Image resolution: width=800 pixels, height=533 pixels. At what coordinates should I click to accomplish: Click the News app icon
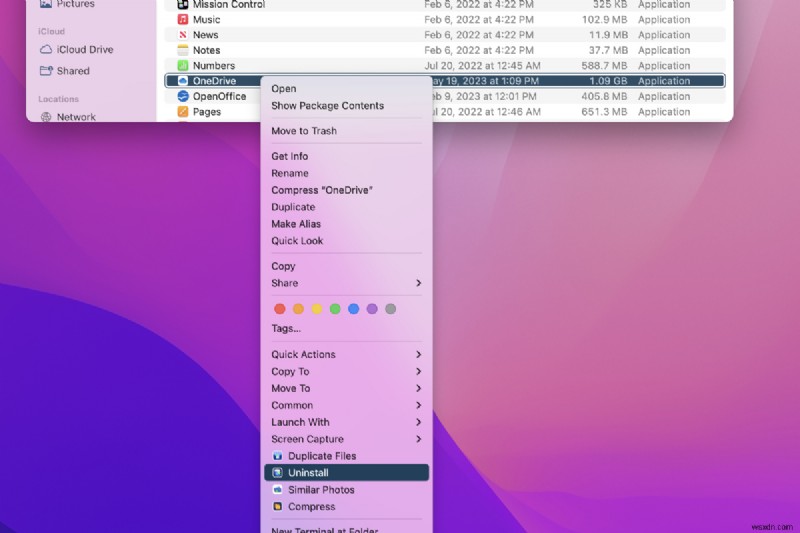point(183,35)
